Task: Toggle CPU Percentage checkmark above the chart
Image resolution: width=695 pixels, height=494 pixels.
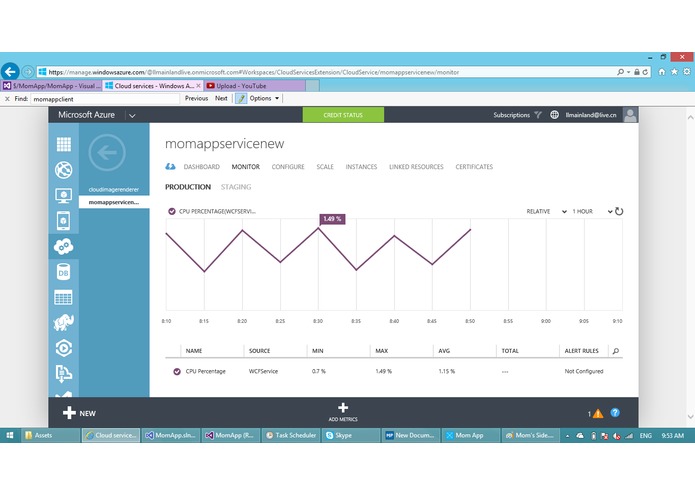Action: pyautogui.click(x=172, y=211)
